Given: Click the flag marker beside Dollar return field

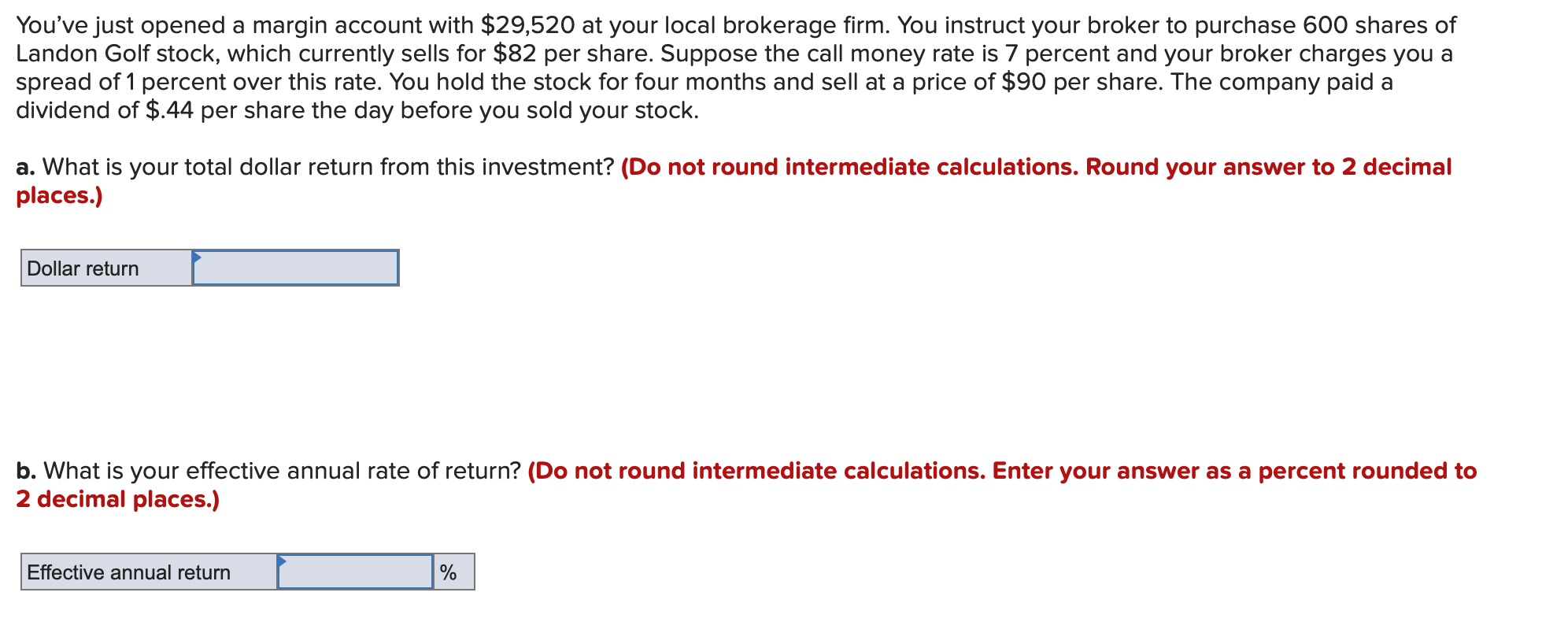Looking at the screenshot, I should pos(197,257).
